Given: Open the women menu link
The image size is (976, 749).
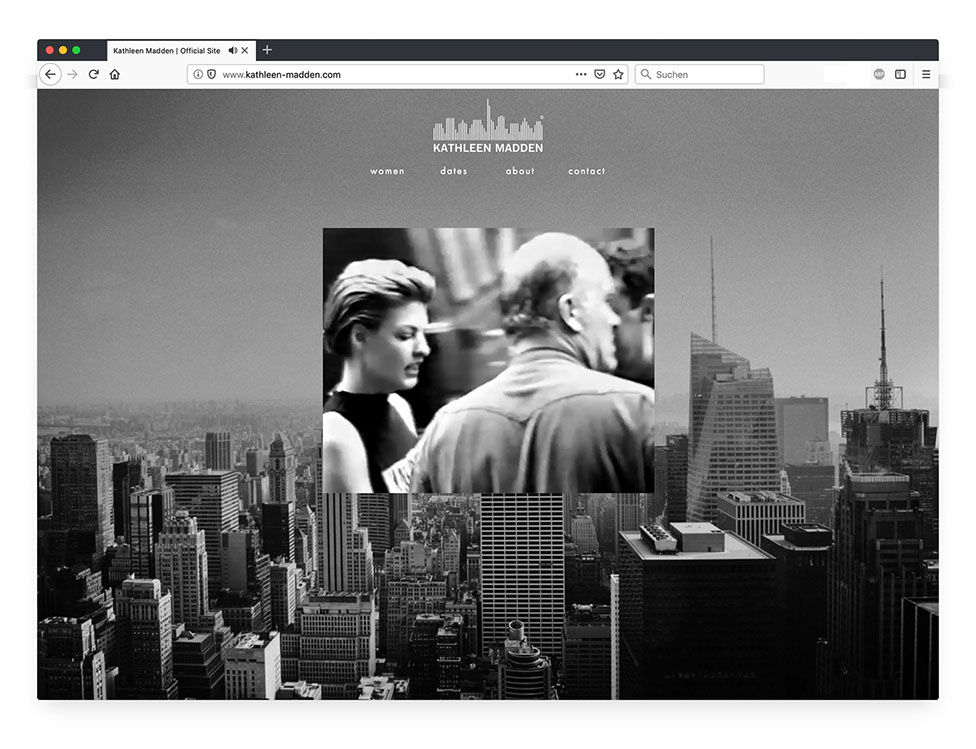Looking at the screenshot, I should pos(387,171).
